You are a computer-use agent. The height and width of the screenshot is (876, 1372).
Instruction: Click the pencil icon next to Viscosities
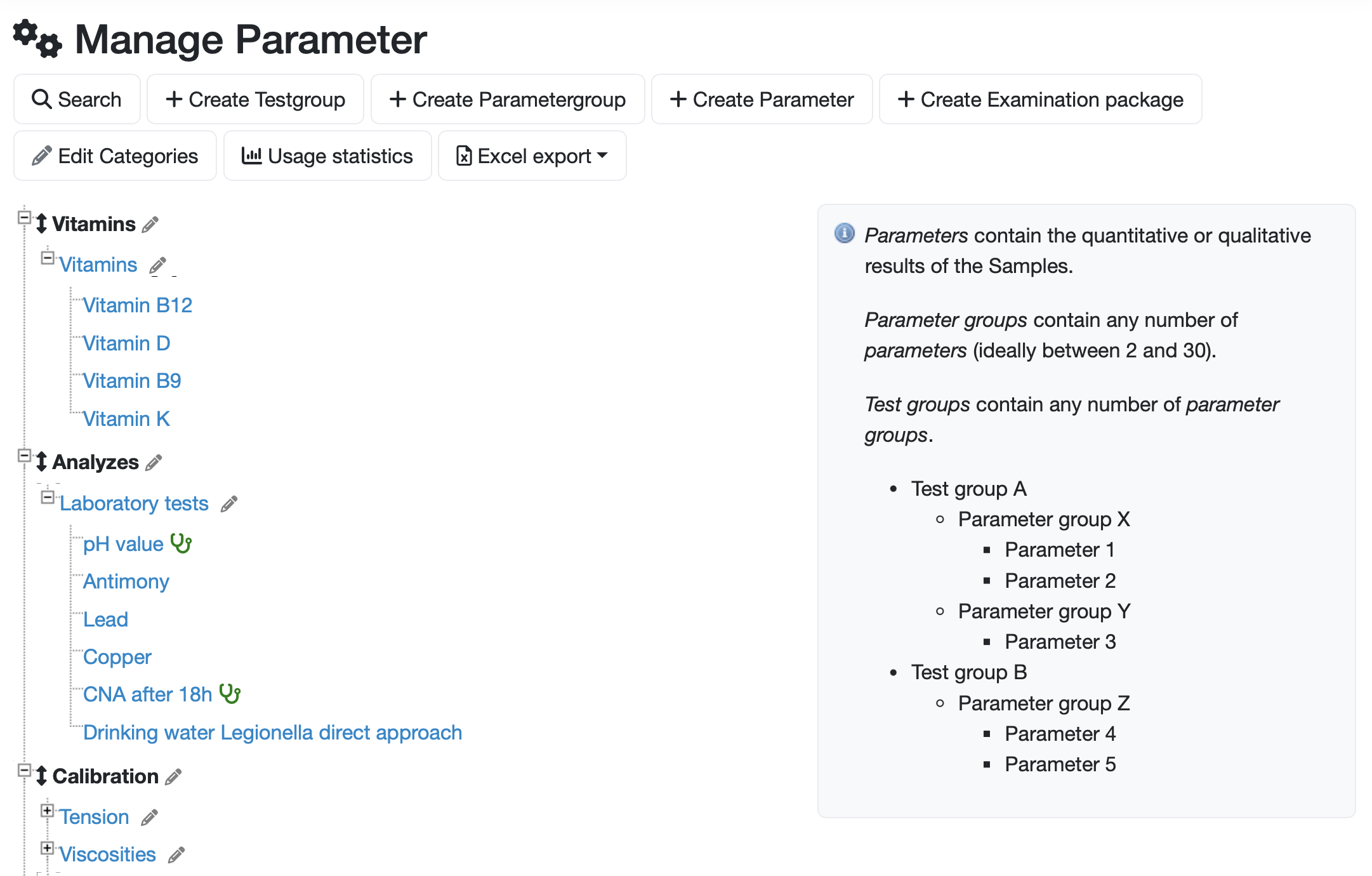(176, 855)
